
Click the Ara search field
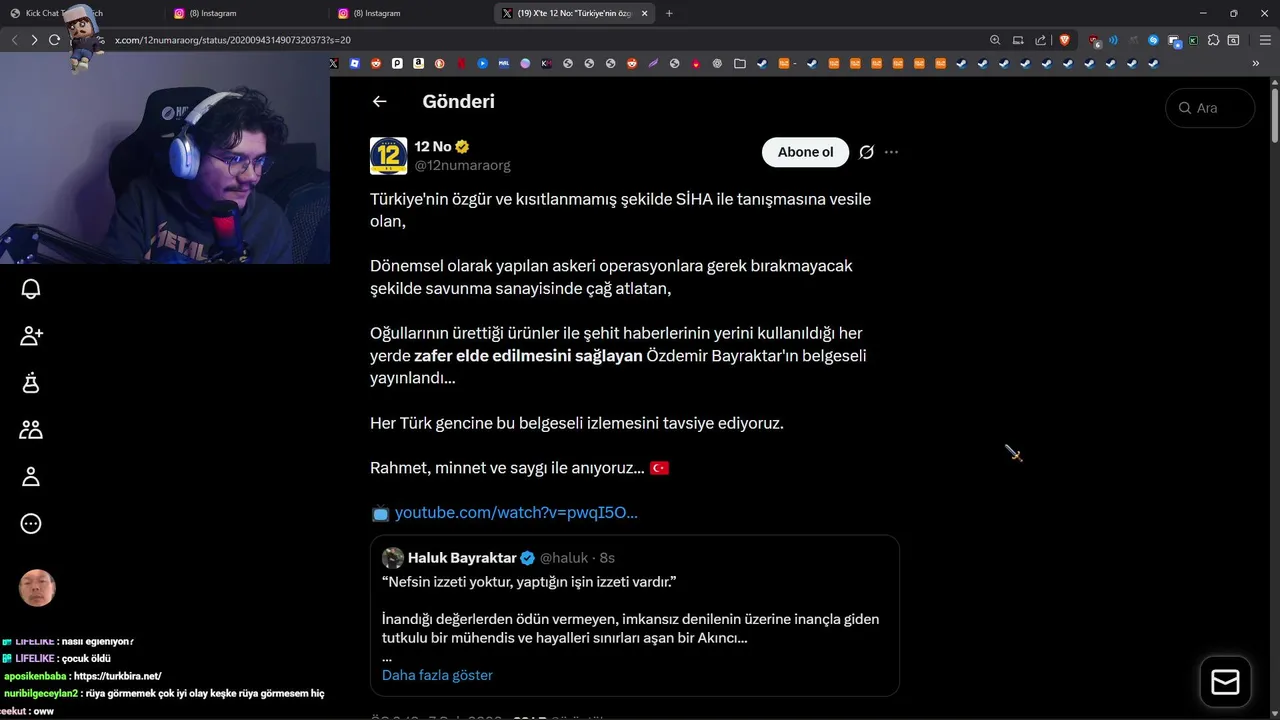coord(1210,108)
